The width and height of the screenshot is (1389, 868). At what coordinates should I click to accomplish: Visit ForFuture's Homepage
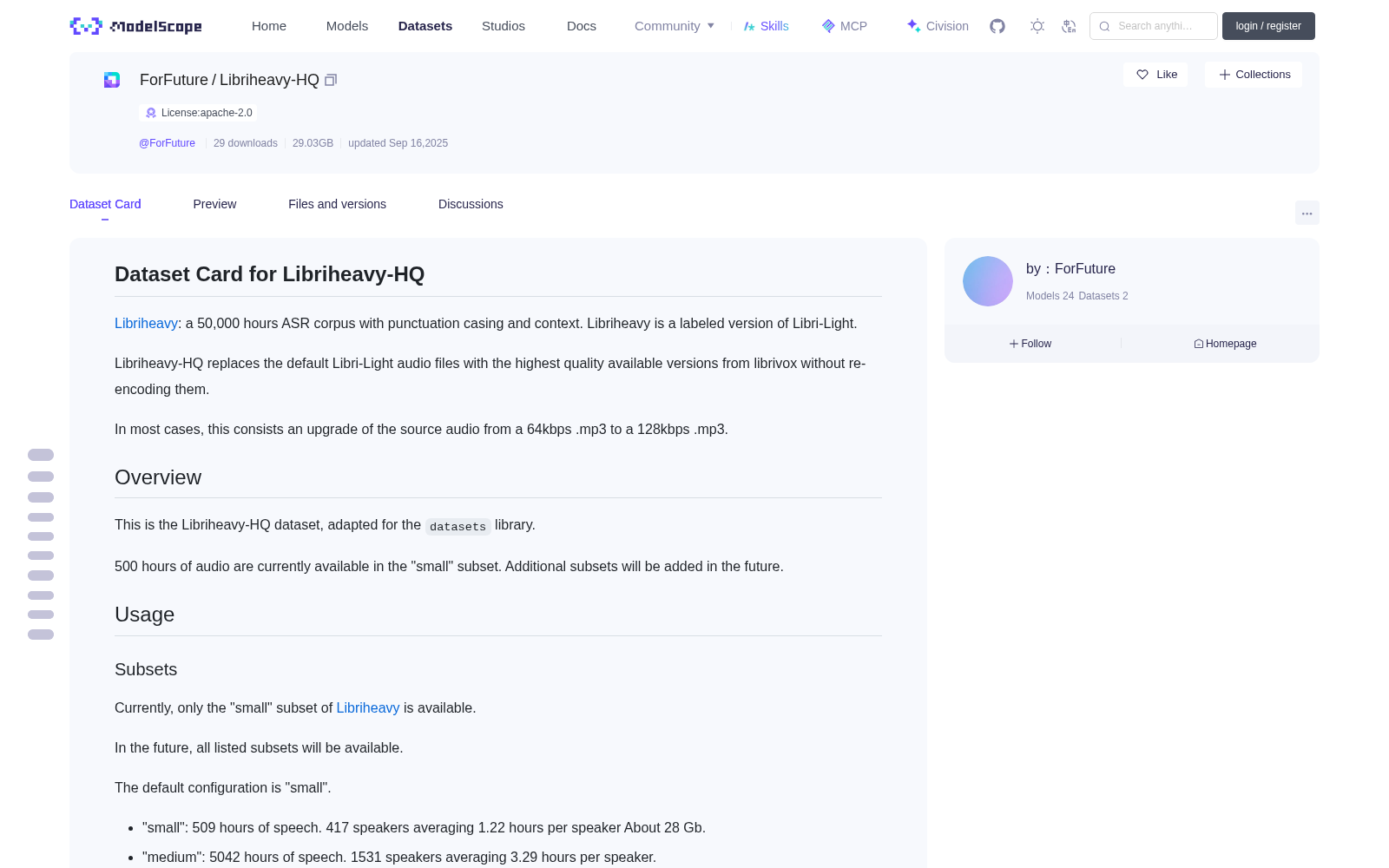[1225, 344]
